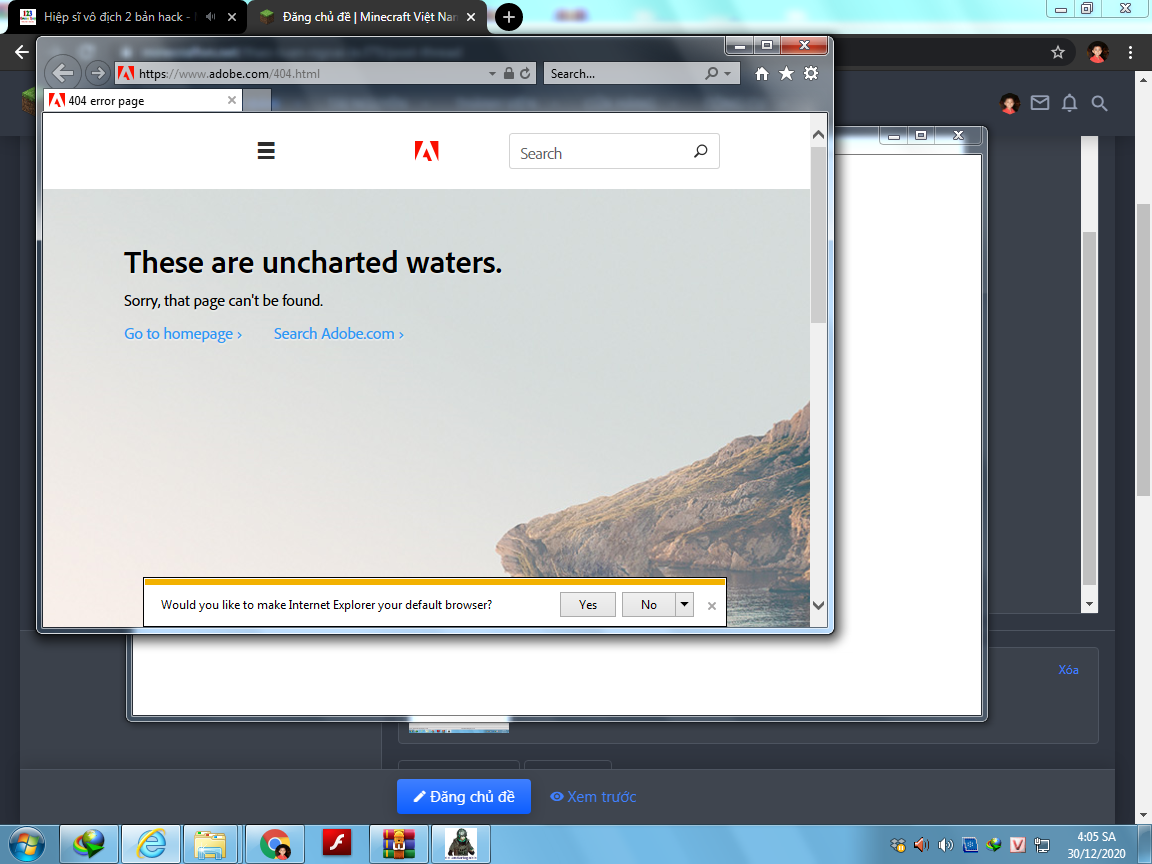Open WinRAR taskbar icon
This screenshot has width=1152, height=864.
[x=398, y=844]
